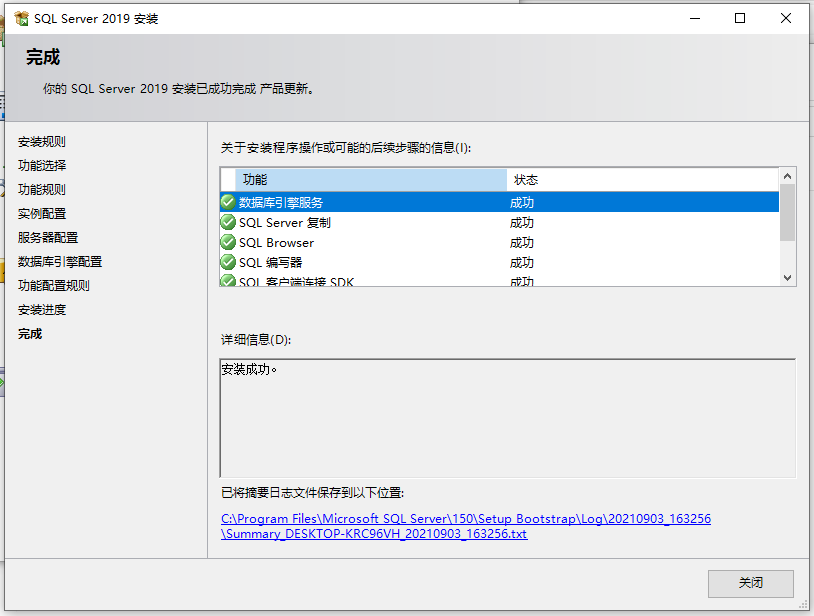Click 成功 status of SQL 编写器
Screen dimensions: 814x616
(522, 263)
